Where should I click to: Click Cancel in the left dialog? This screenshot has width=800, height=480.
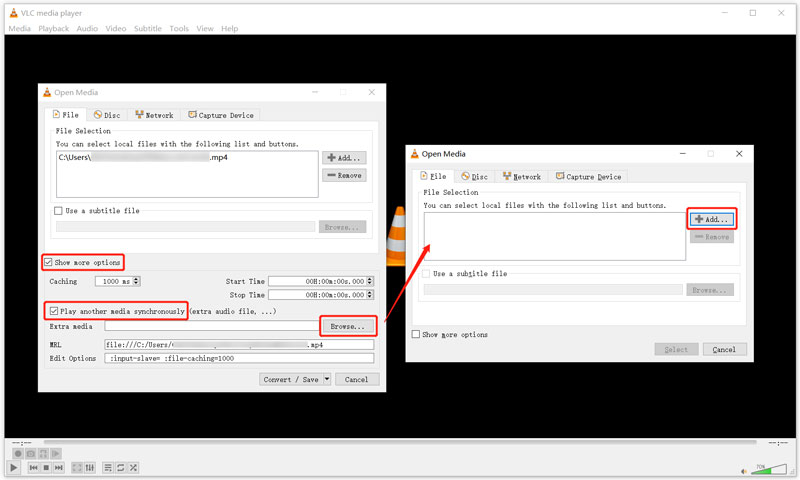point(357,379)
